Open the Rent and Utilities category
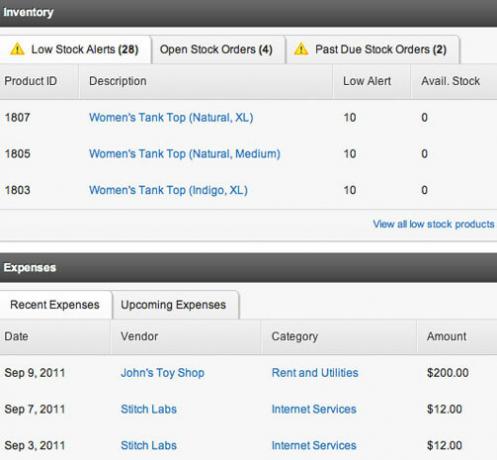Viewport: 497px width, 460px height. click(x=315, y=373)
